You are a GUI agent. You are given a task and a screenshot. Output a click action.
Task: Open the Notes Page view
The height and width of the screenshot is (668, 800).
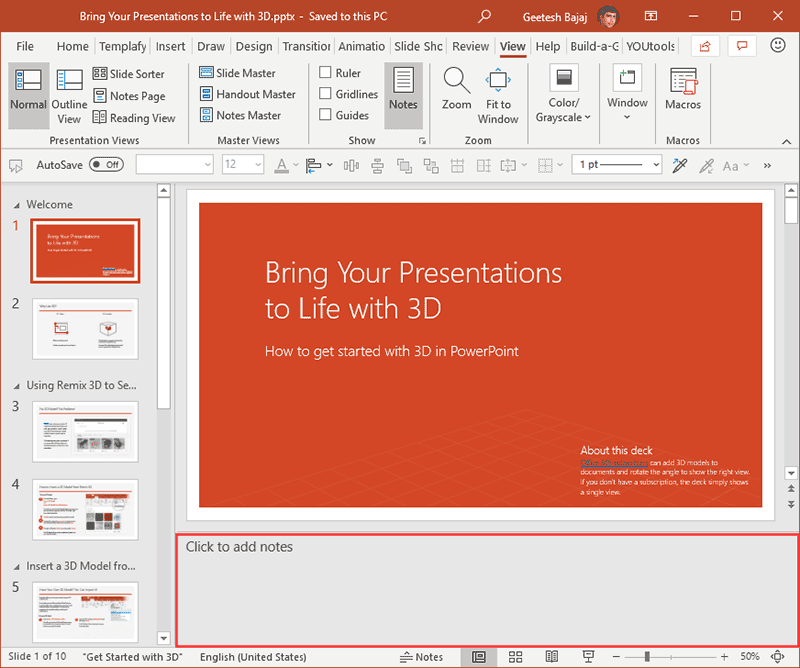[x=131, y=95]
